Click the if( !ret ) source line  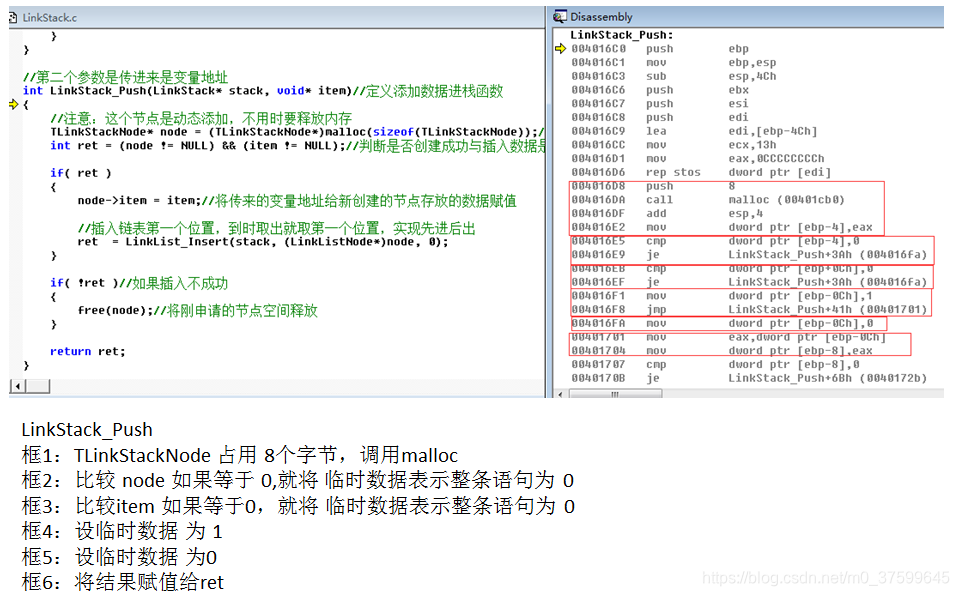(139, 283)
